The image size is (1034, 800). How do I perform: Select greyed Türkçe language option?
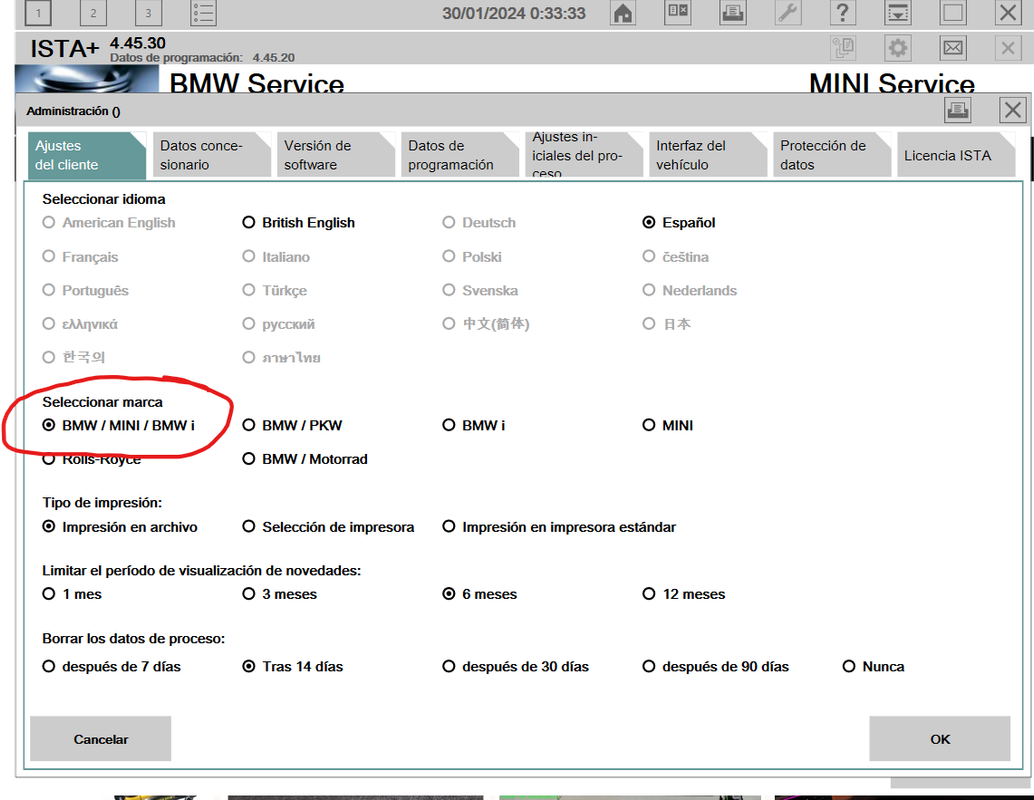pos(274,290)
